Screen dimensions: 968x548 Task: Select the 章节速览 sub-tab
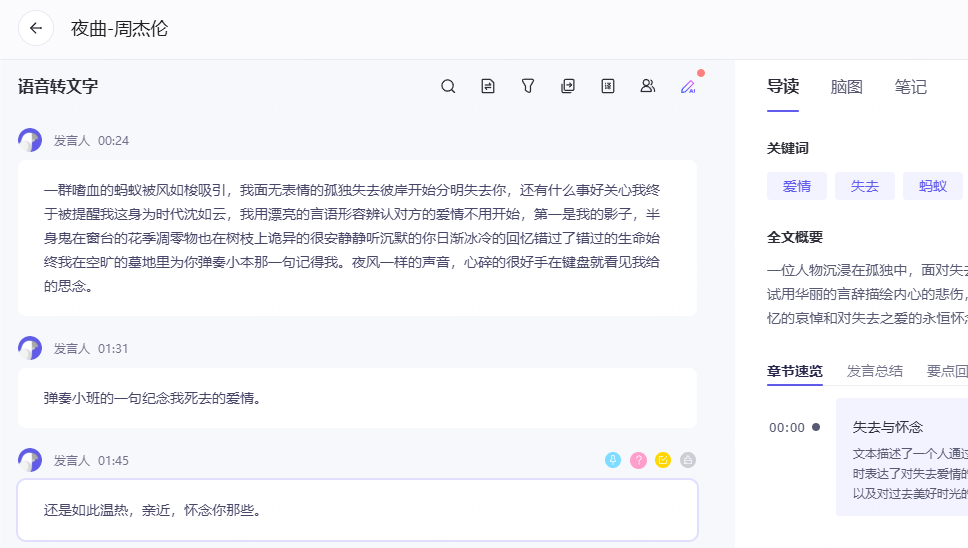(795, 371)
